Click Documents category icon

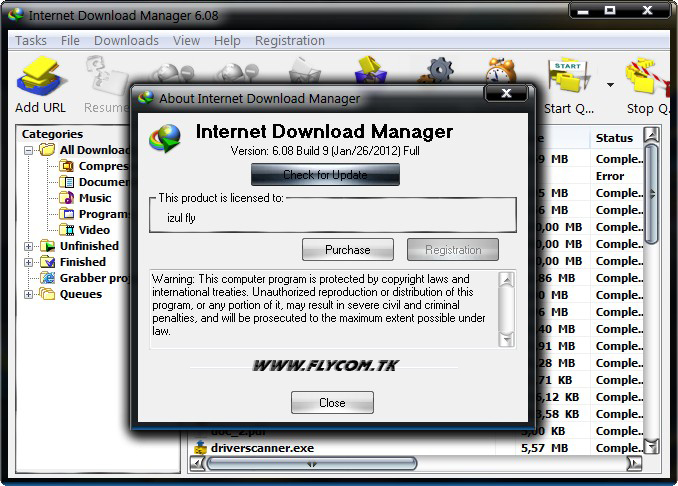[x=67, y=182]
